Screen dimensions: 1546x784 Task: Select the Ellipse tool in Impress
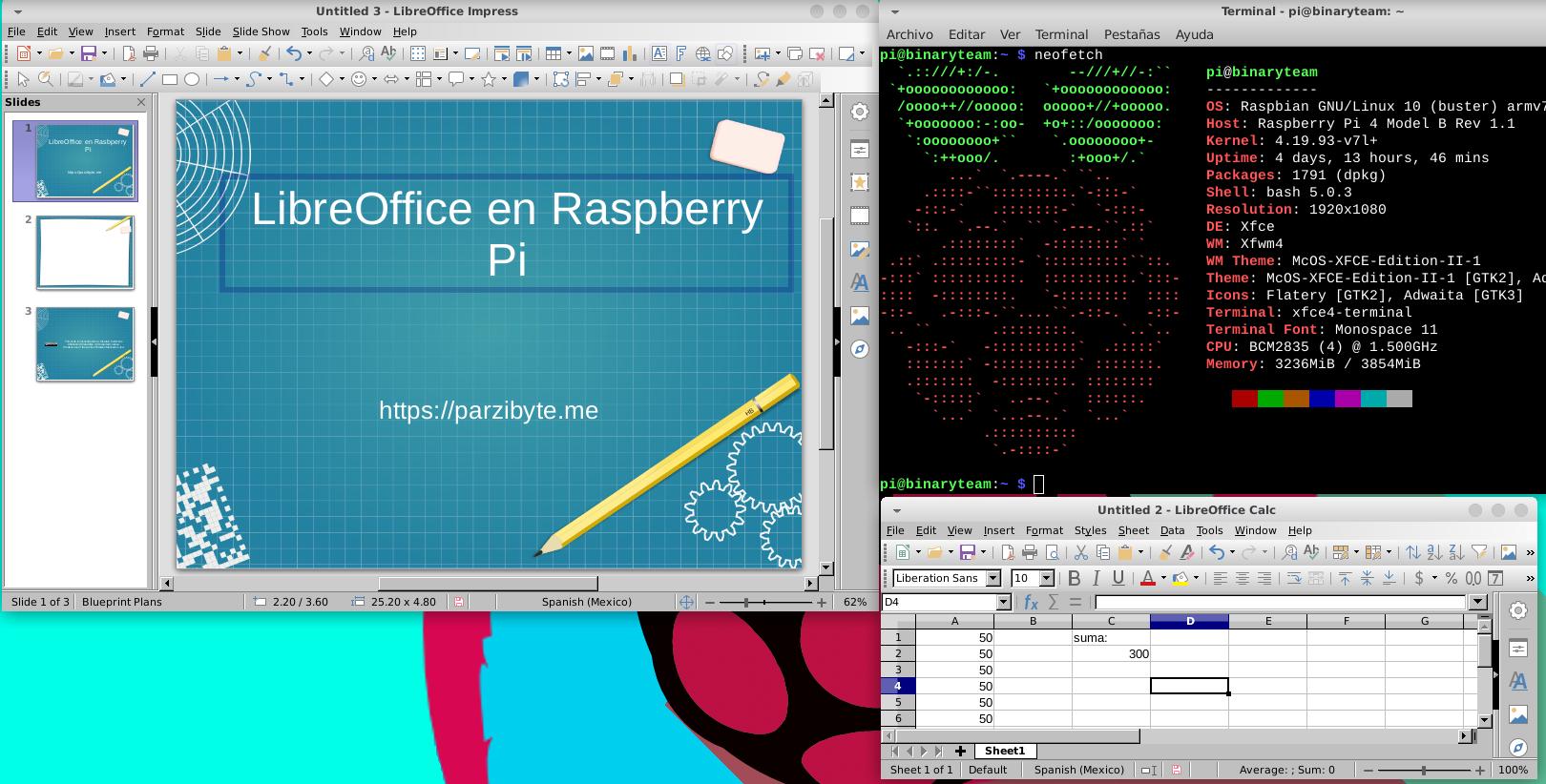(x=192, y=79)
